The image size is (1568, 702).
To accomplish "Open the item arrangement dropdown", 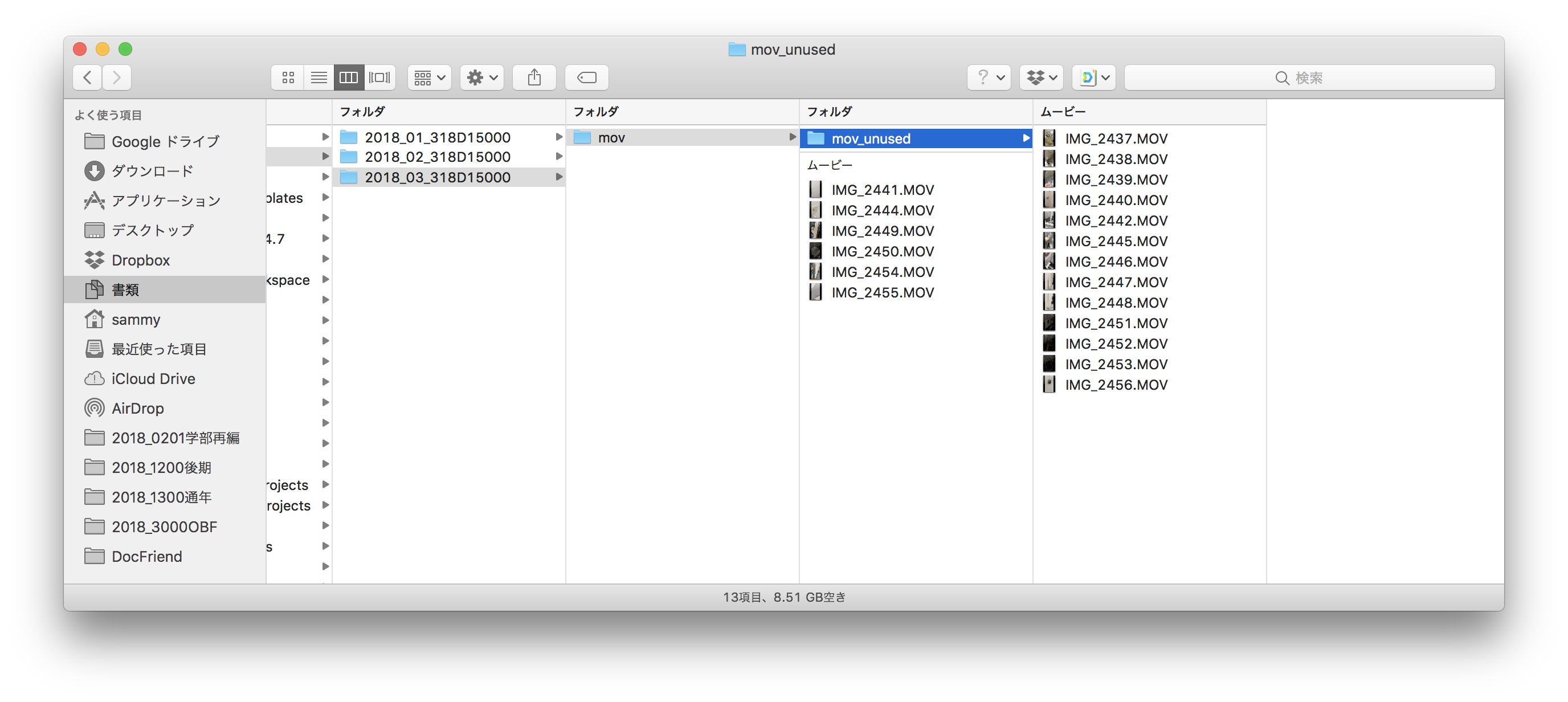I will [429, 77].
